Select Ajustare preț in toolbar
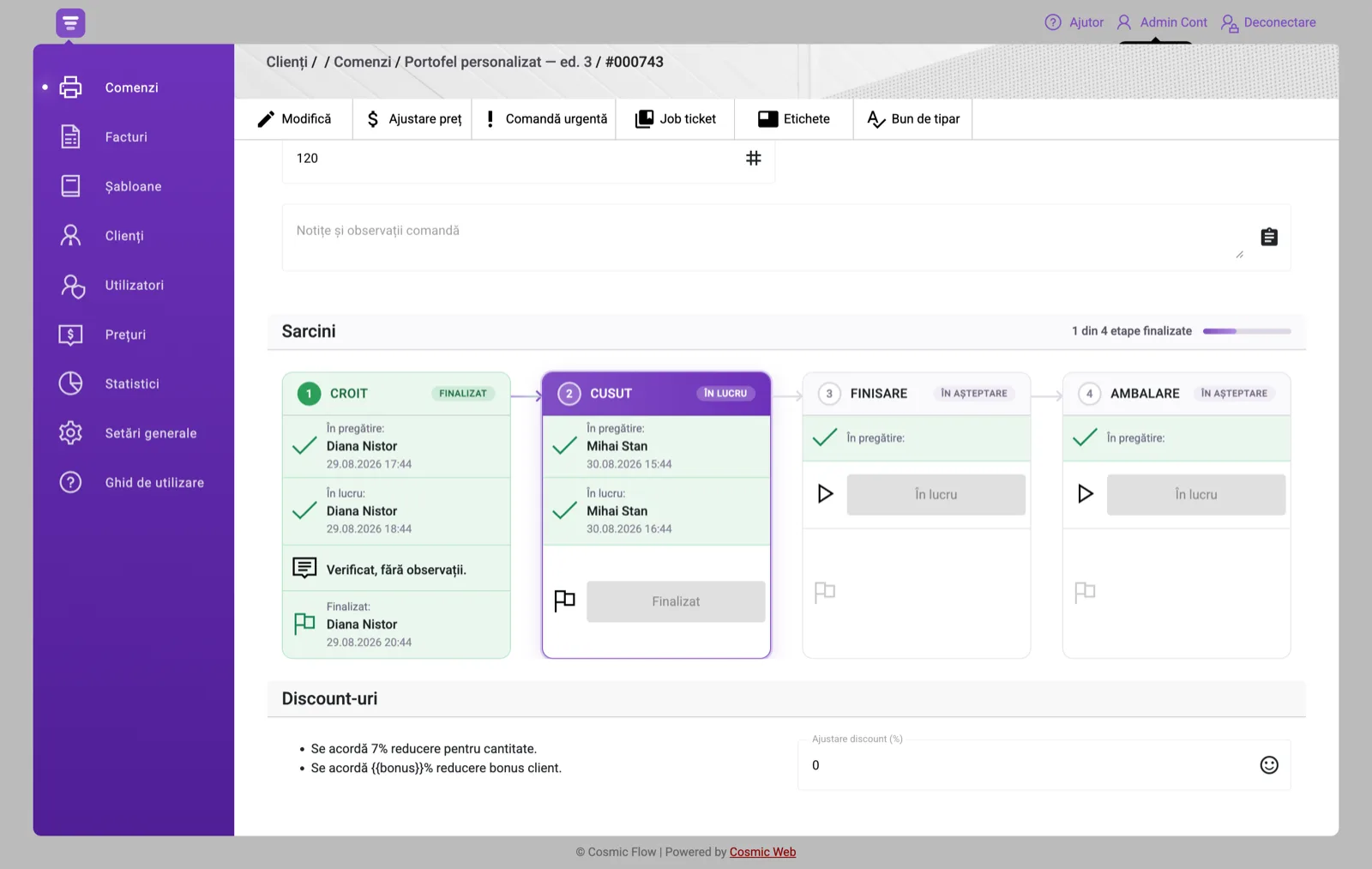 click(413, 119)
